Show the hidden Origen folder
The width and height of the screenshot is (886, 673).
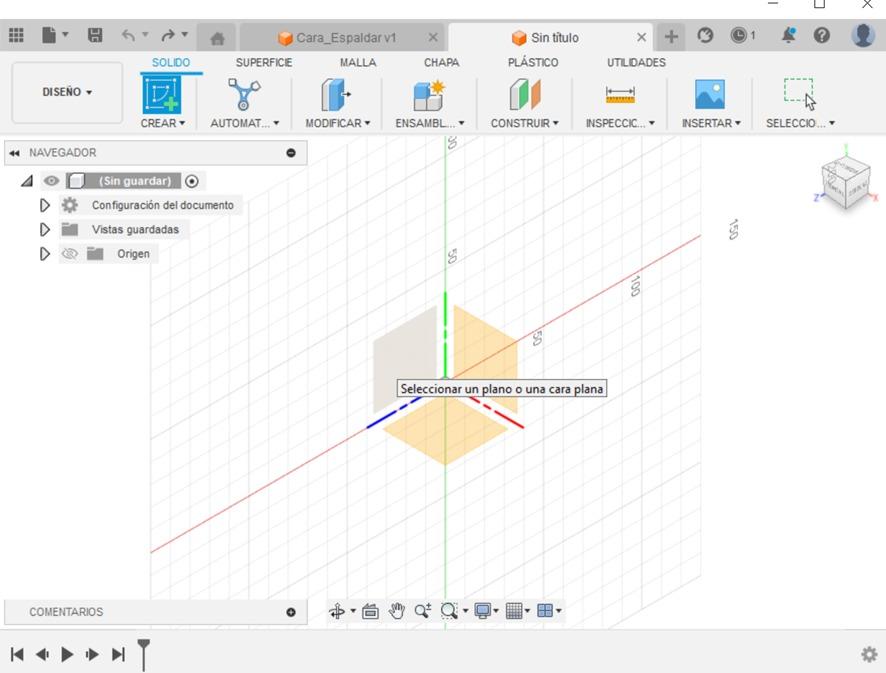70,254
